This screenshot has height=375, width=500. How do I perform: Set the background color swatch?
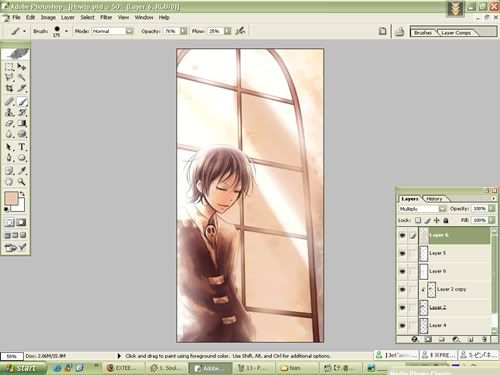click(20, 207)
